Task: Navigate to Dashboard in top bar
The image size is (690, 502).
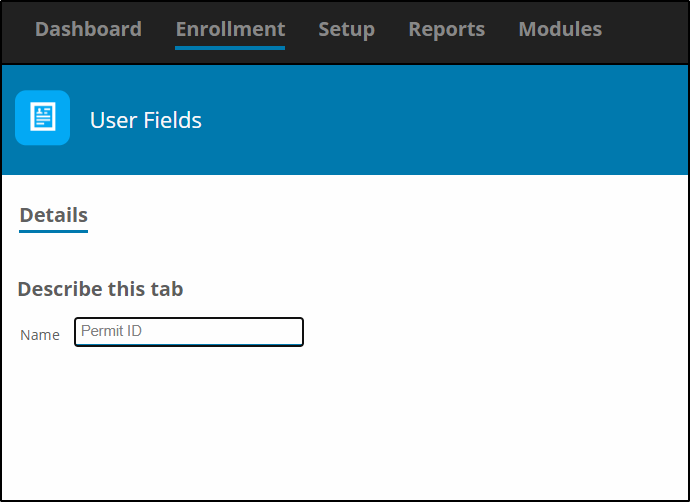Action: [x=88, y=29]
